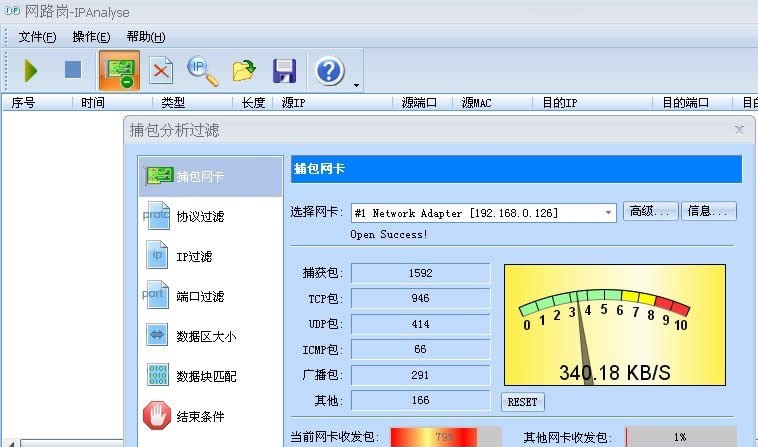
Task: Click the ICMP包 value field 66
Action: (421, 349)
